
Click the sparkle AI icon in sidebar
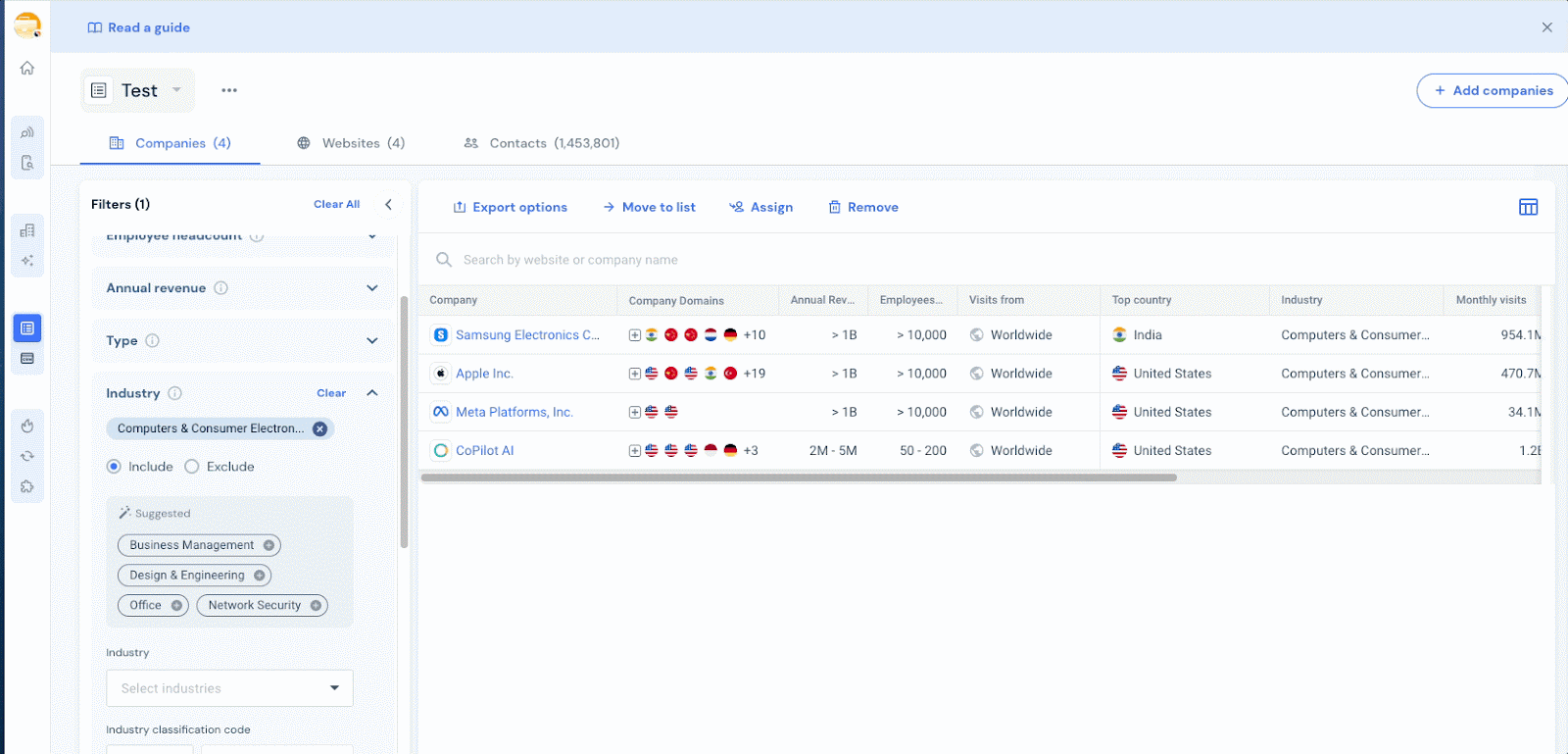click(27, 261)
